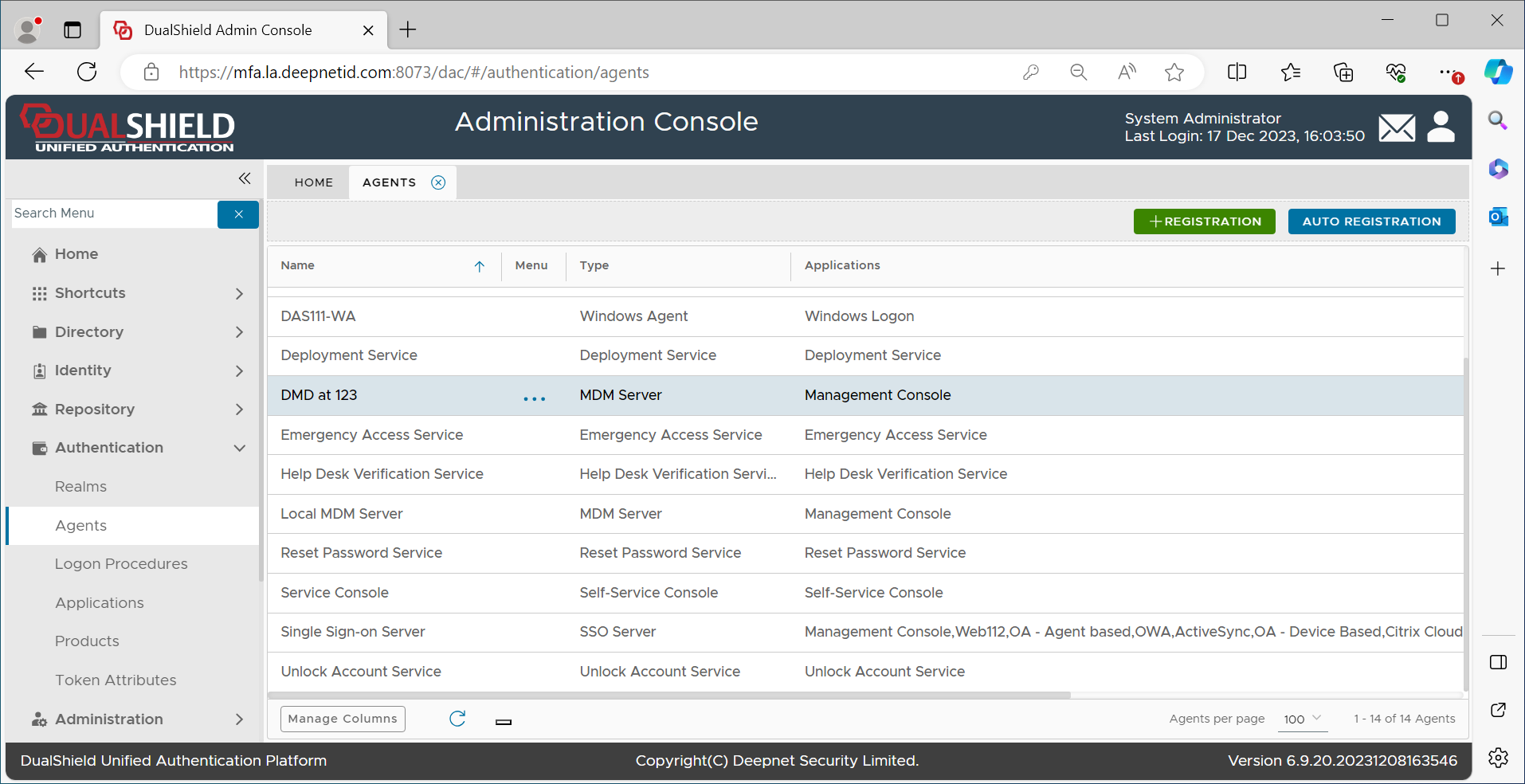
Task: Add page to browser favorites
Action: (x=1174, y=73)
